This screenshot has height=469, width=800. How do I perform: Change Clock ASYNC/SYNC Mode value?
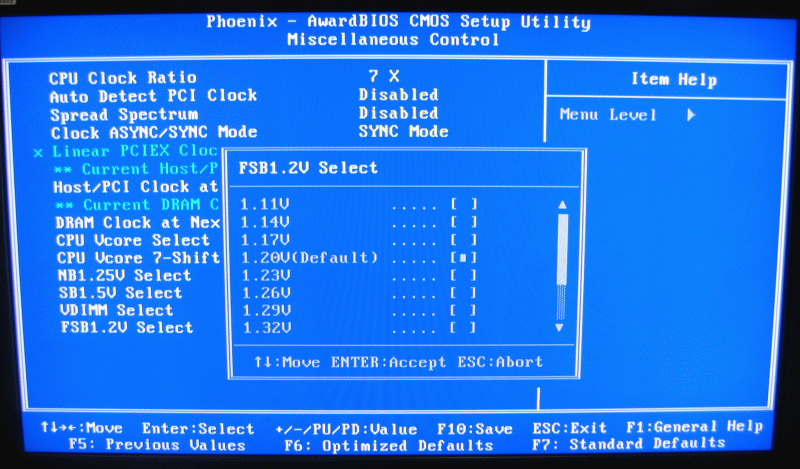tap(403, 131)
